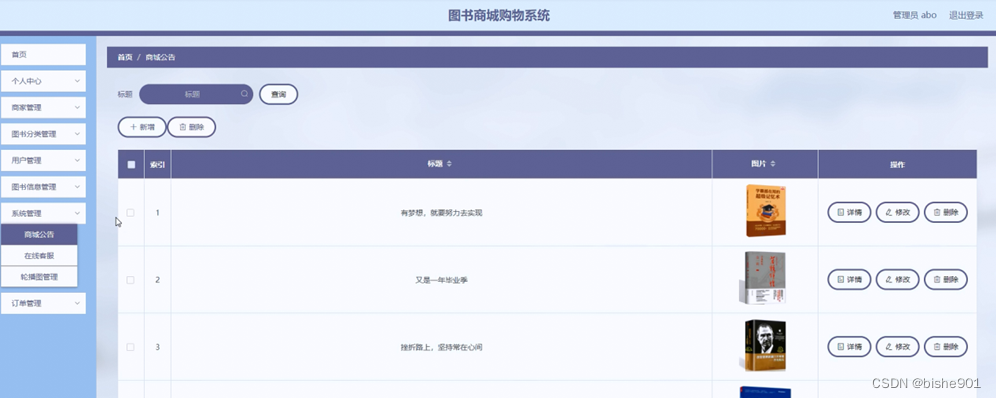
Task: Sort by 标题 column arrows
Action: tap(449, 164)
